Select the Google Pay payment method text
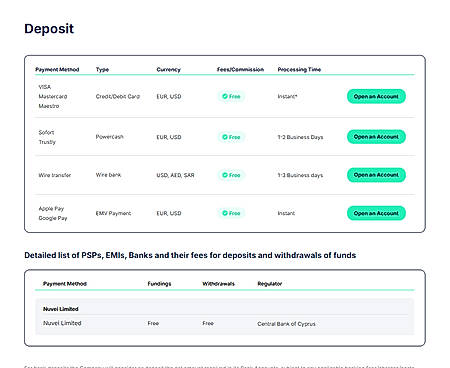 [53, 218]
